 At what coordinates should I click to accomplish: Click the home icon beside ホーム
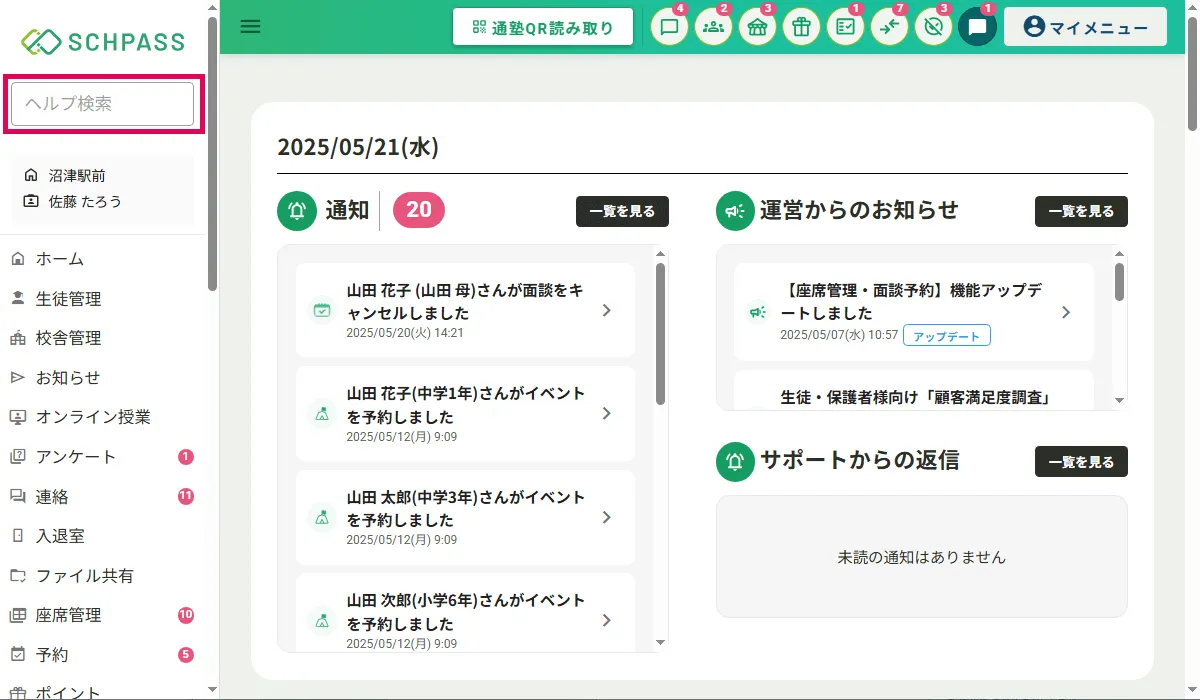click(x=17, y=259)
